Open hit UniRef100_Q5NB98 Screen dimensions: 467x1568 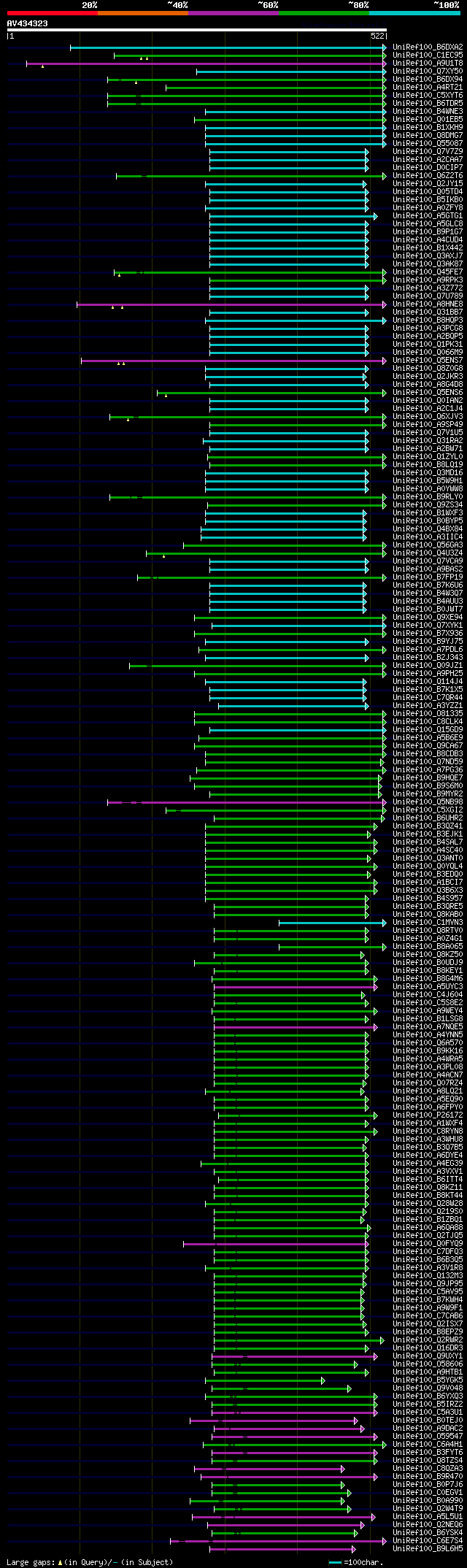(428, 802)
